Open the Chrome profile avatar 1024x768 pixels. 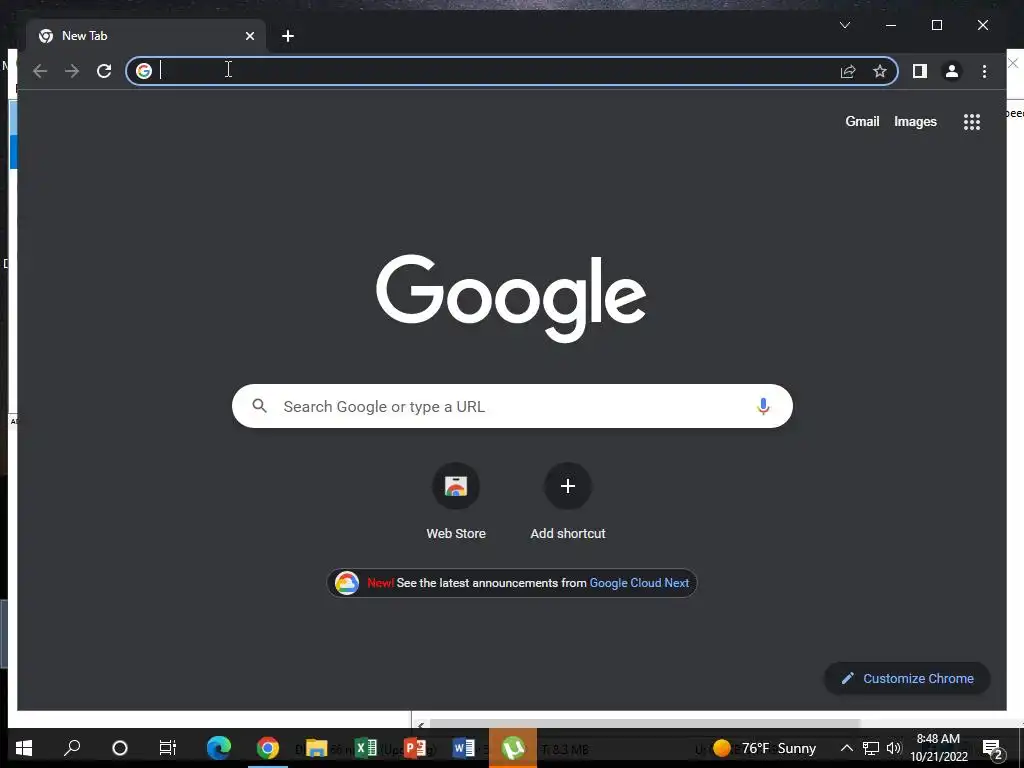(952, 71)
